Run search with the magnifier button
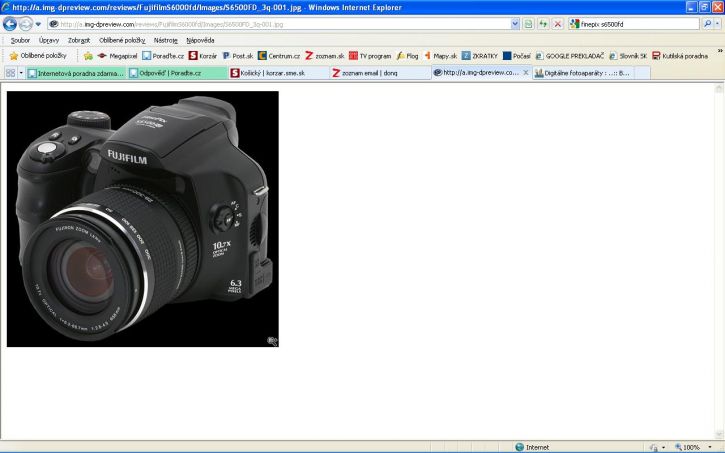 pyautogui.click(x=707, y=24)
